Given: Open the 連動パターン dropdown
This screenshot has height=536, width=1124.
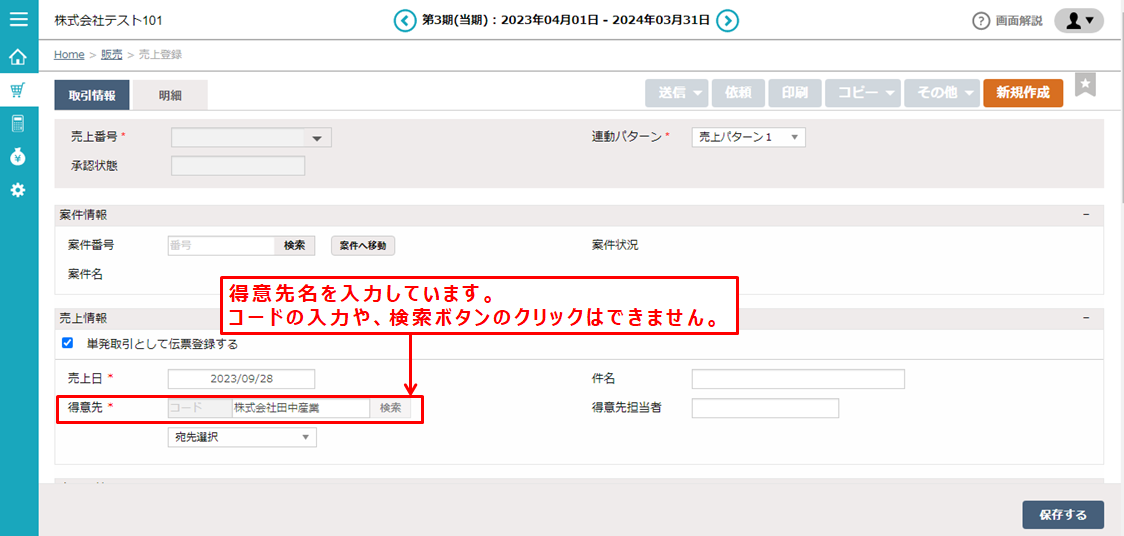Looking at the screenshot, I should click(748, 138).
